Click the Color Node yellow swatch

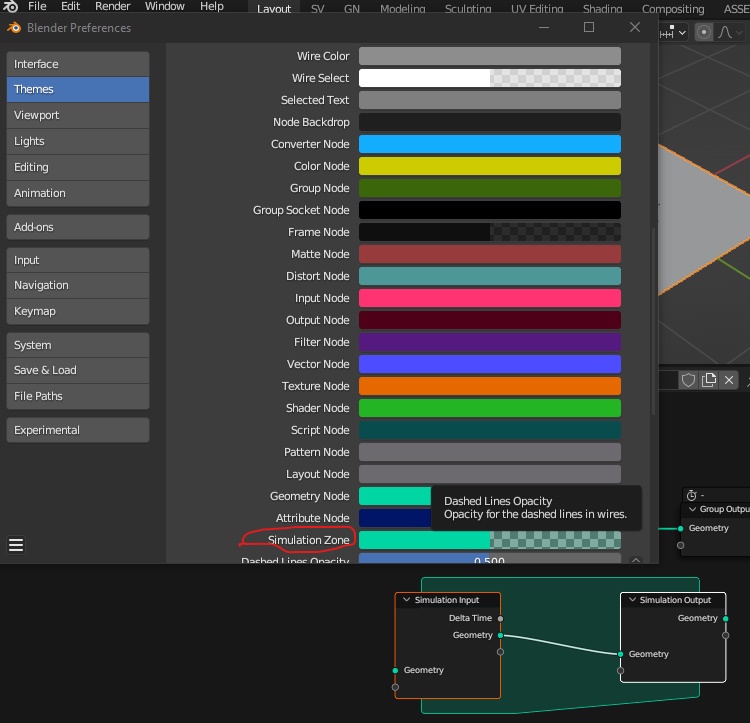point(490,166)
